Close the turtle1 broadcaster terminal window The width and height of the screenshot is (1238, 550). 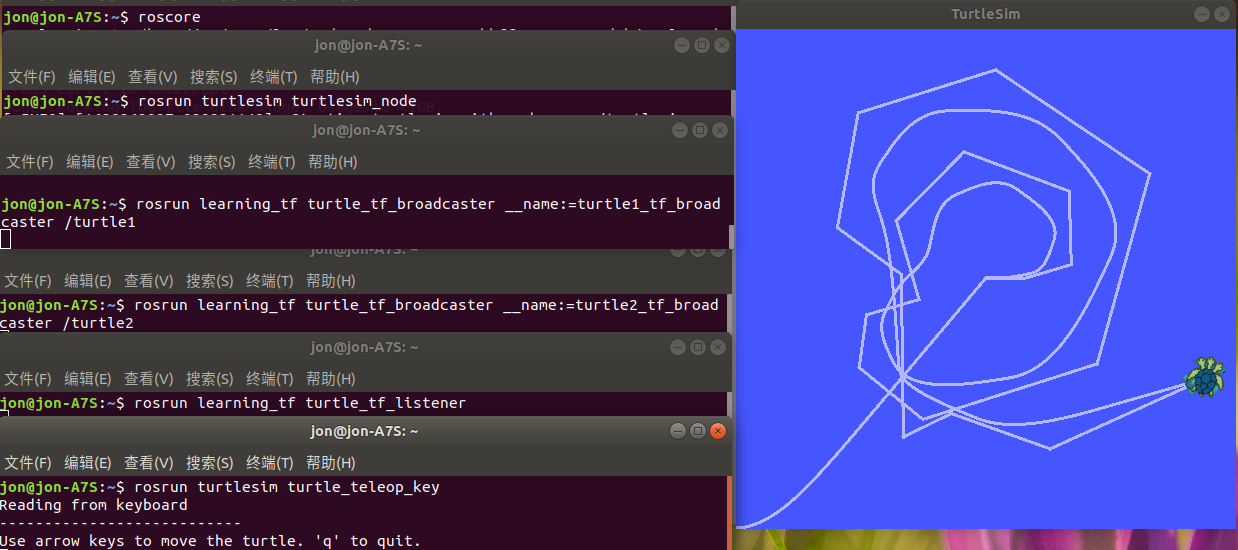tap(719, 130)
